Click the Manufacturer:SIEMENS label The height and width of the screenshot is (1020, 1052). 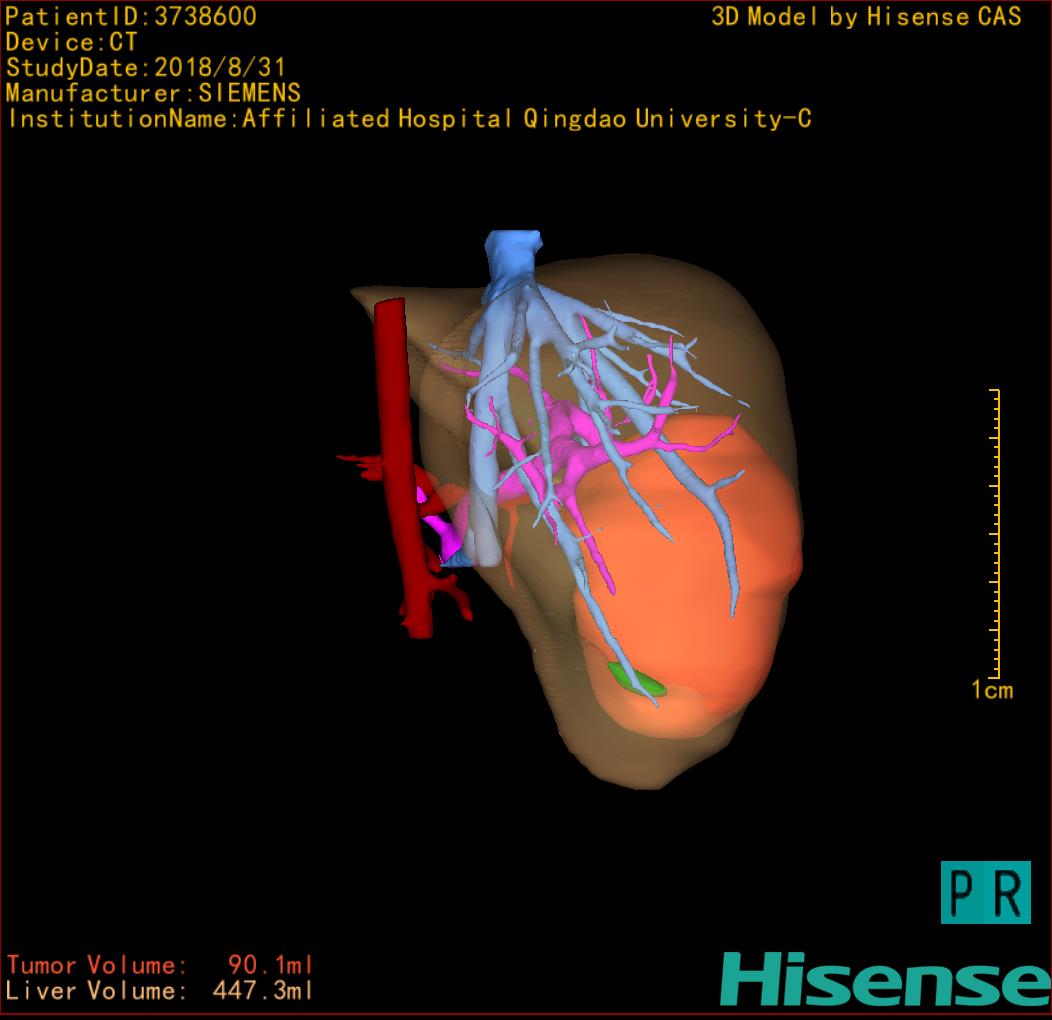(x=153, y=93)
